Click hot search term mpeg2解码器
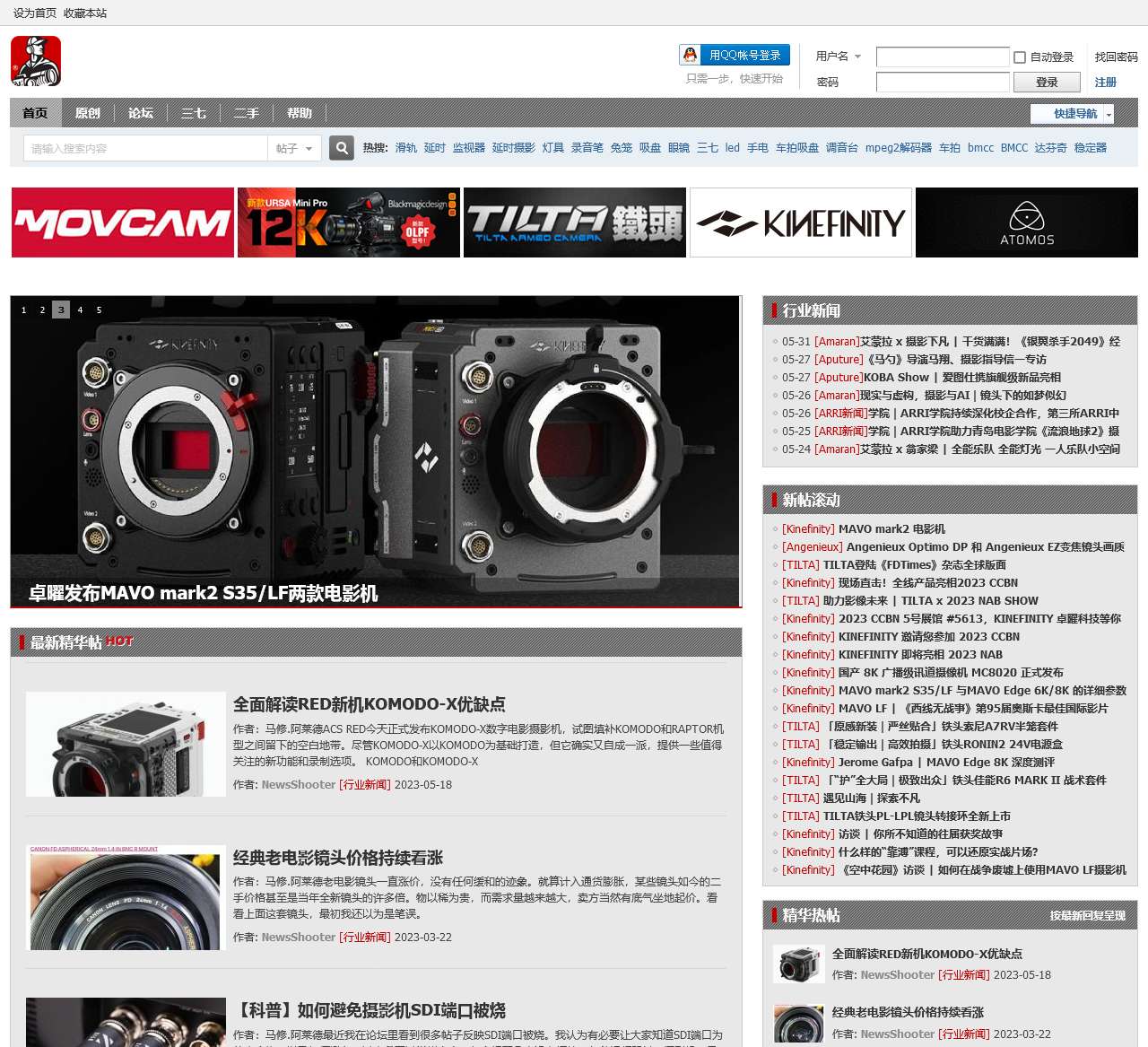1148x1047 pixels. click(899, 148)
